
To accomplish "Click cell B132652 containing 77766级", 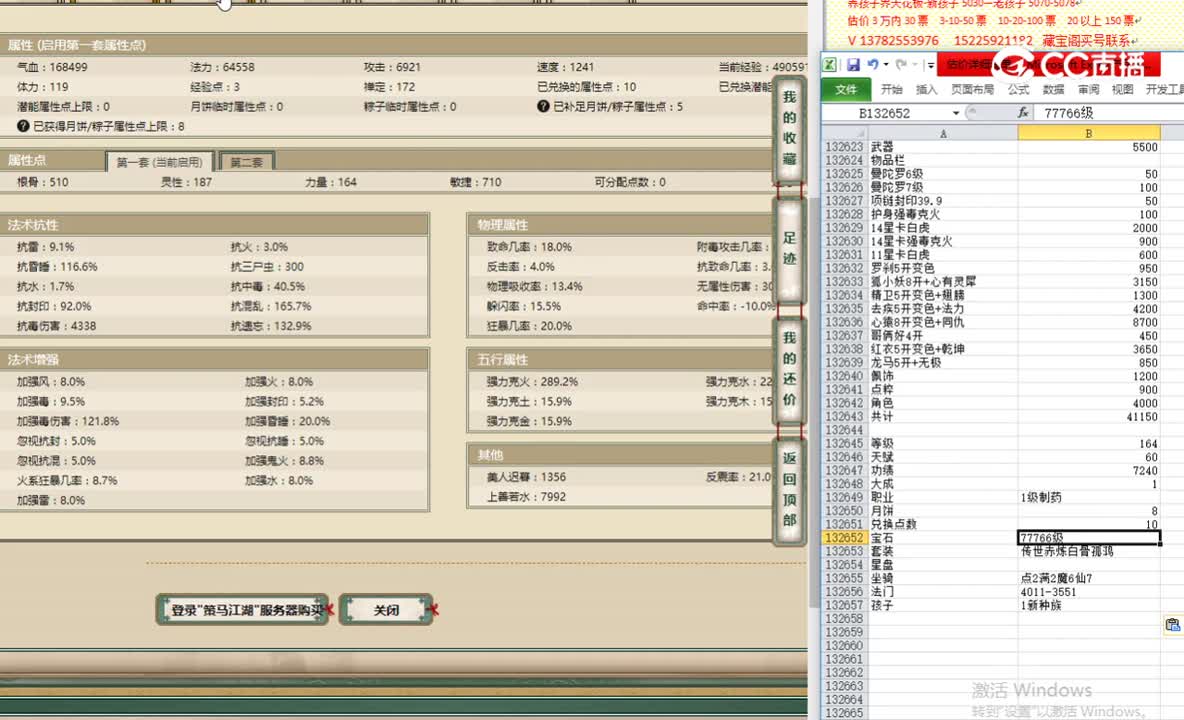I will tap(1089, 538).
